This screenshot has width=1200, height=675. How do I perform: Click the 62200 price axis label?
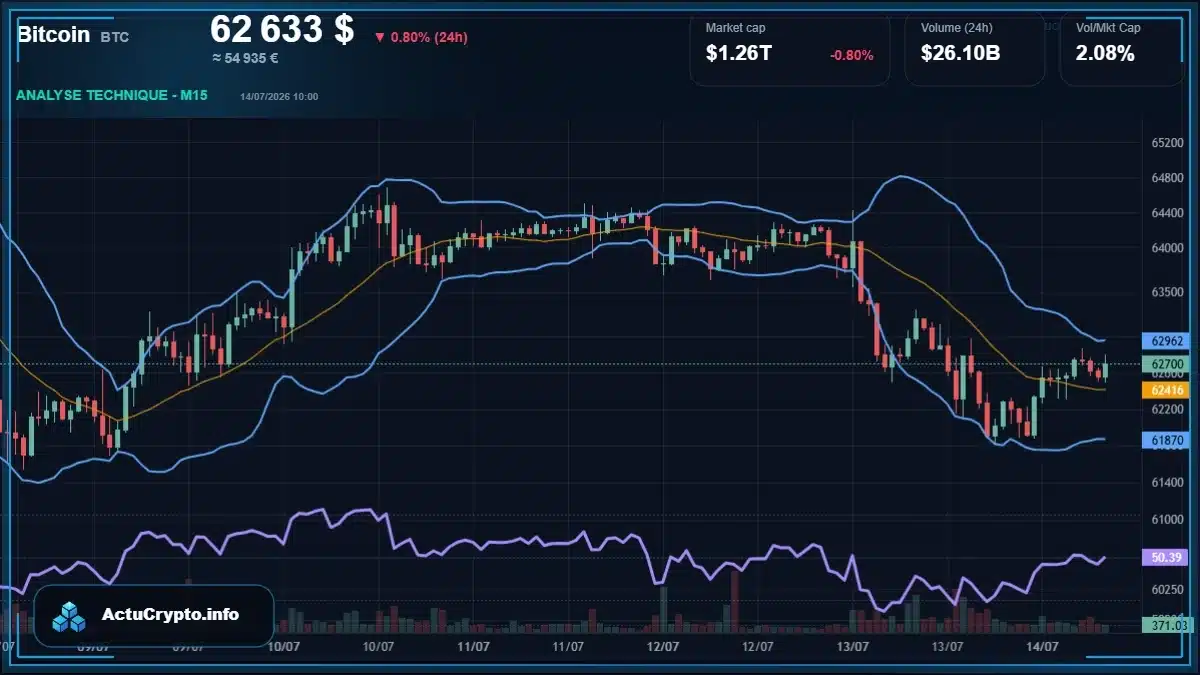tap(1167, 409)
